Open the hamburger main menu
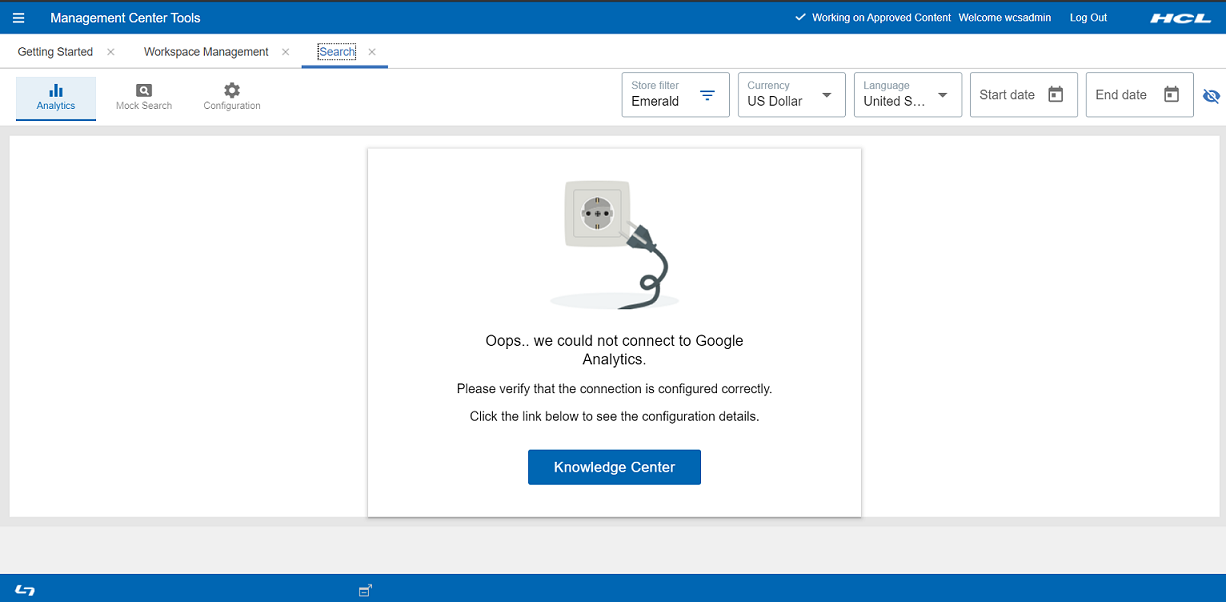This screenshot has height=602, width=1226. pos(18,18)
